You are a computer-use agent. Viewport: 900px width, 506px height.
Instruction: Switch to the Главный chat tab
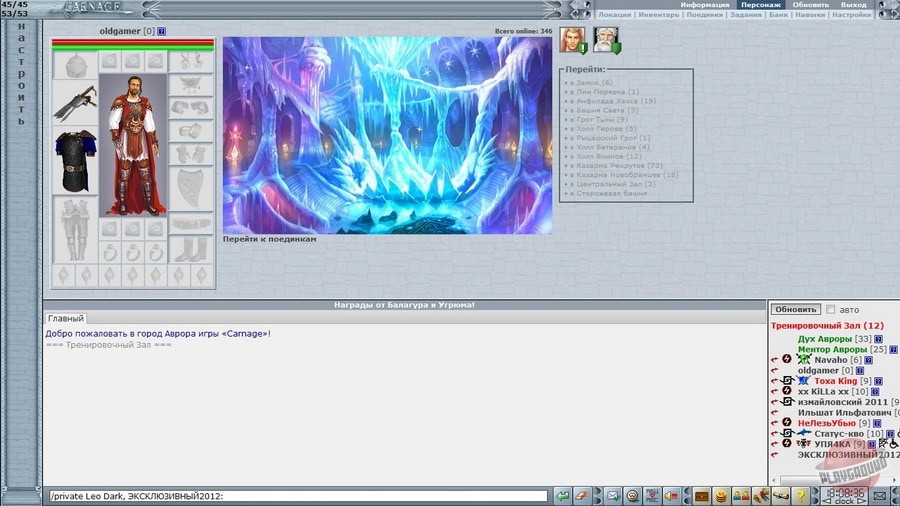(x=66, y=318)
